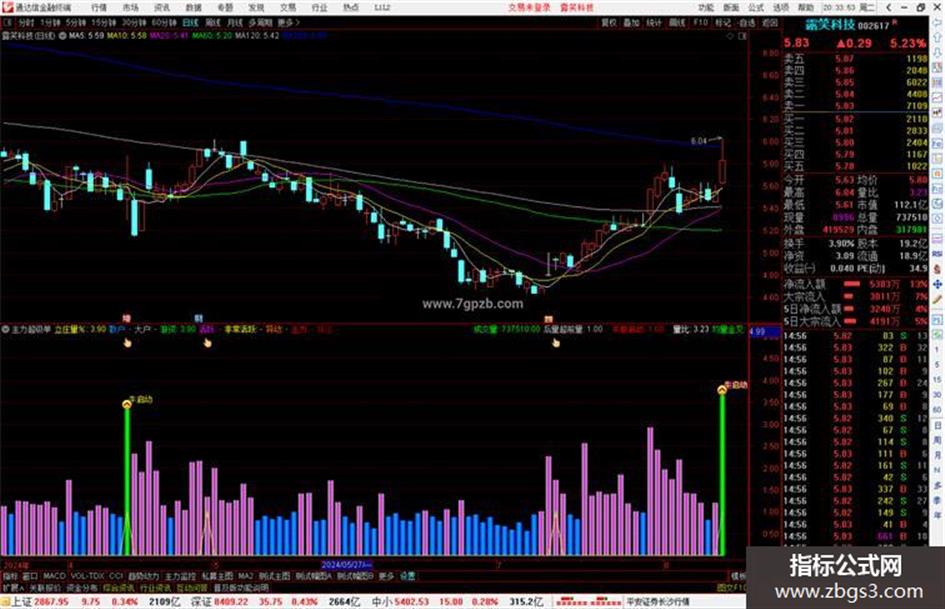Click the 交易未登录 link
Image resolution: width=945 pixels, height=609 pixels.
tap(529, 8)
